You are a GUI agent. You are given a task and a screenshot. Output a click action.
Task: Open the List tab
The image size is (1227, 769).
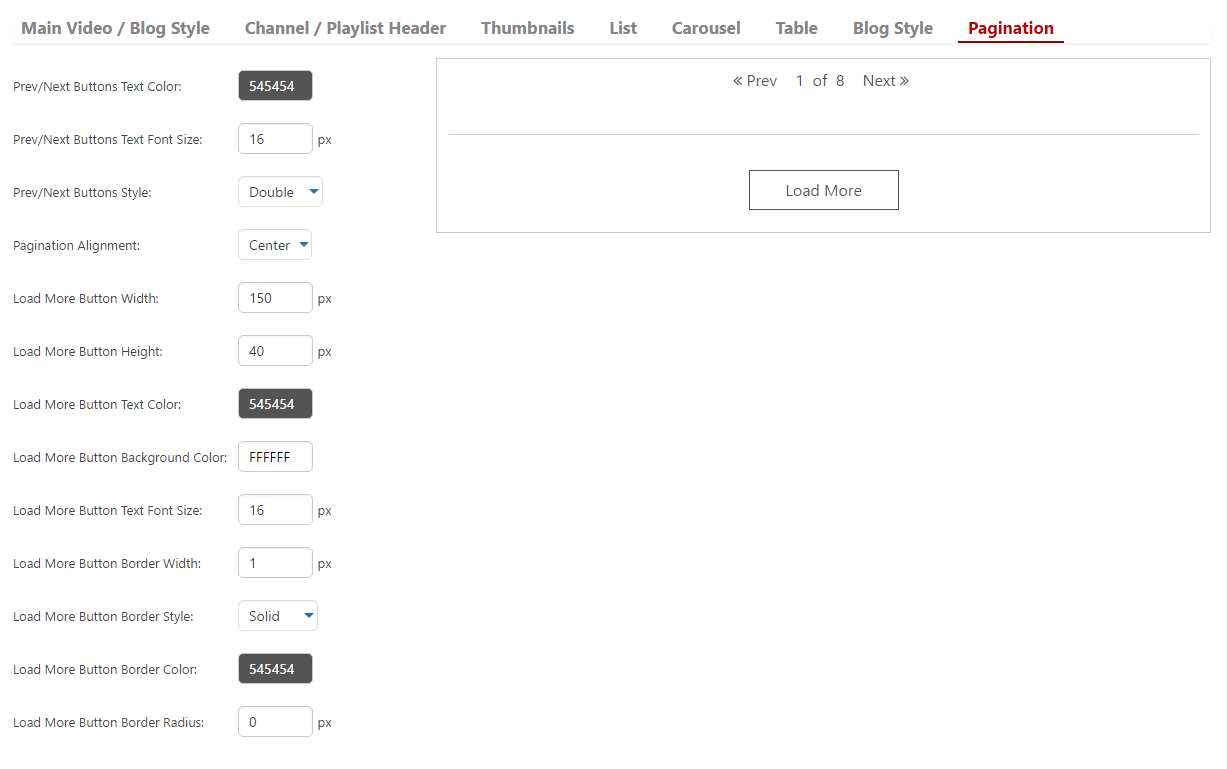pyautogui.click(x=623, y=28)
